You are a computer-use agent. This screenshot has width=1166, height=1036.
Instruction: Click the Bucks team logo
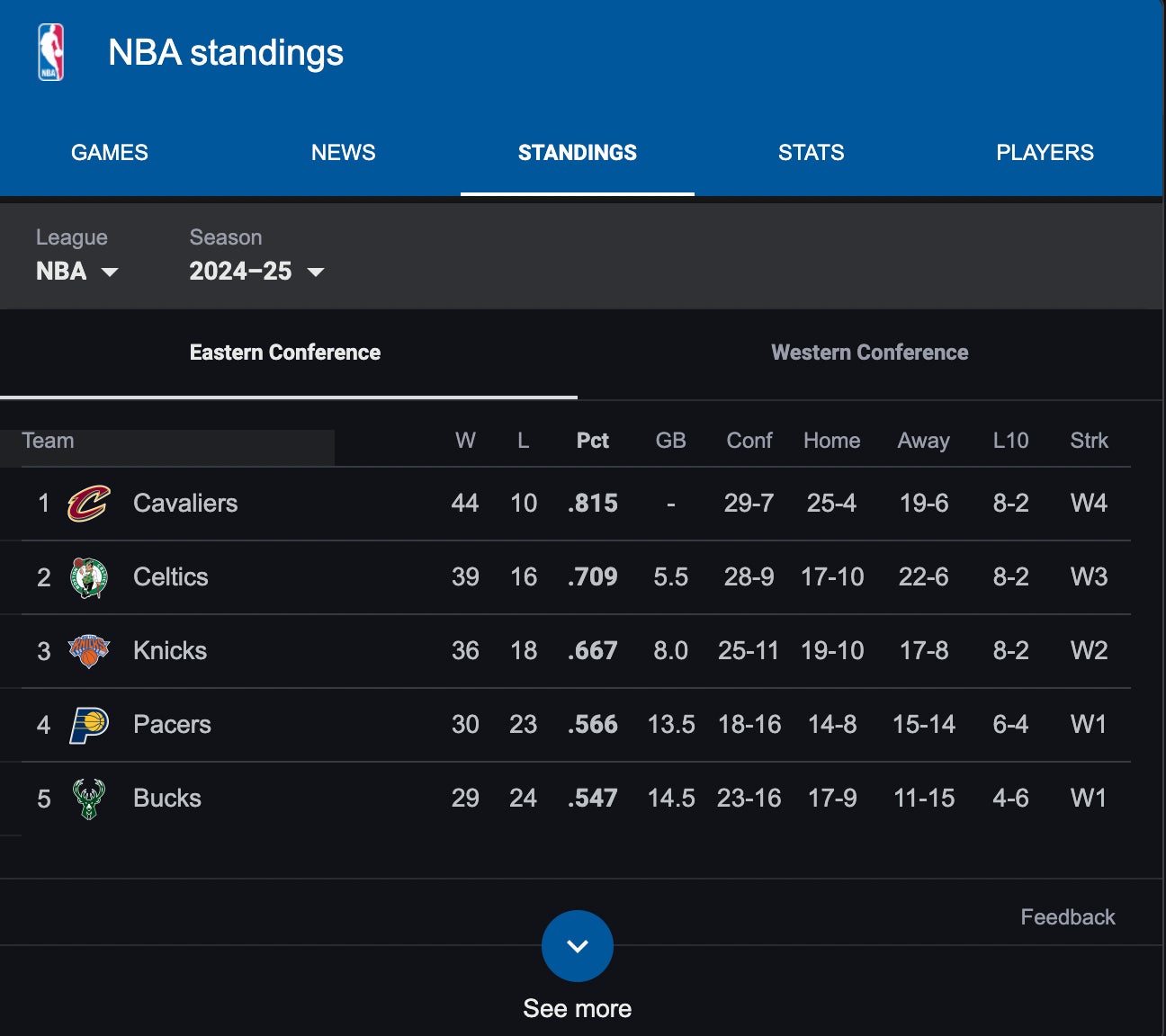pyautogui.click(x=89, y=799)
